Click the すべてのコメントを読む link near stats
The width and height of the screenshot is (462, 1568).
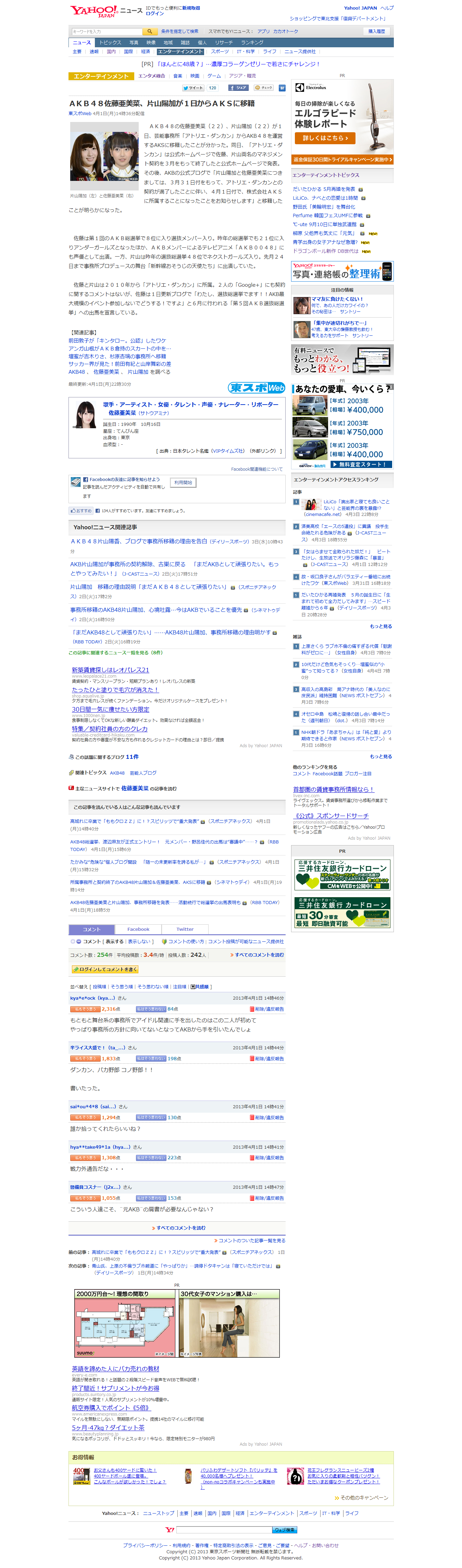259,954
